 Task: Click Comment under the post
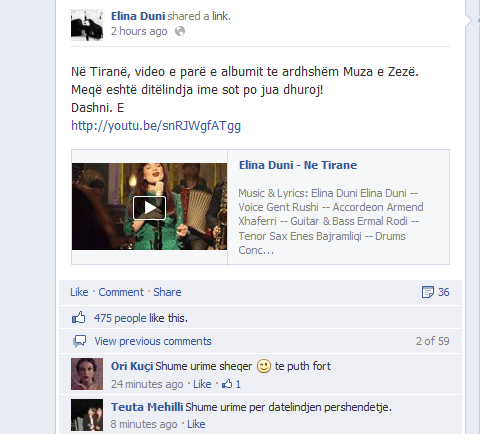pyautogui.click(x=121, y=292)
